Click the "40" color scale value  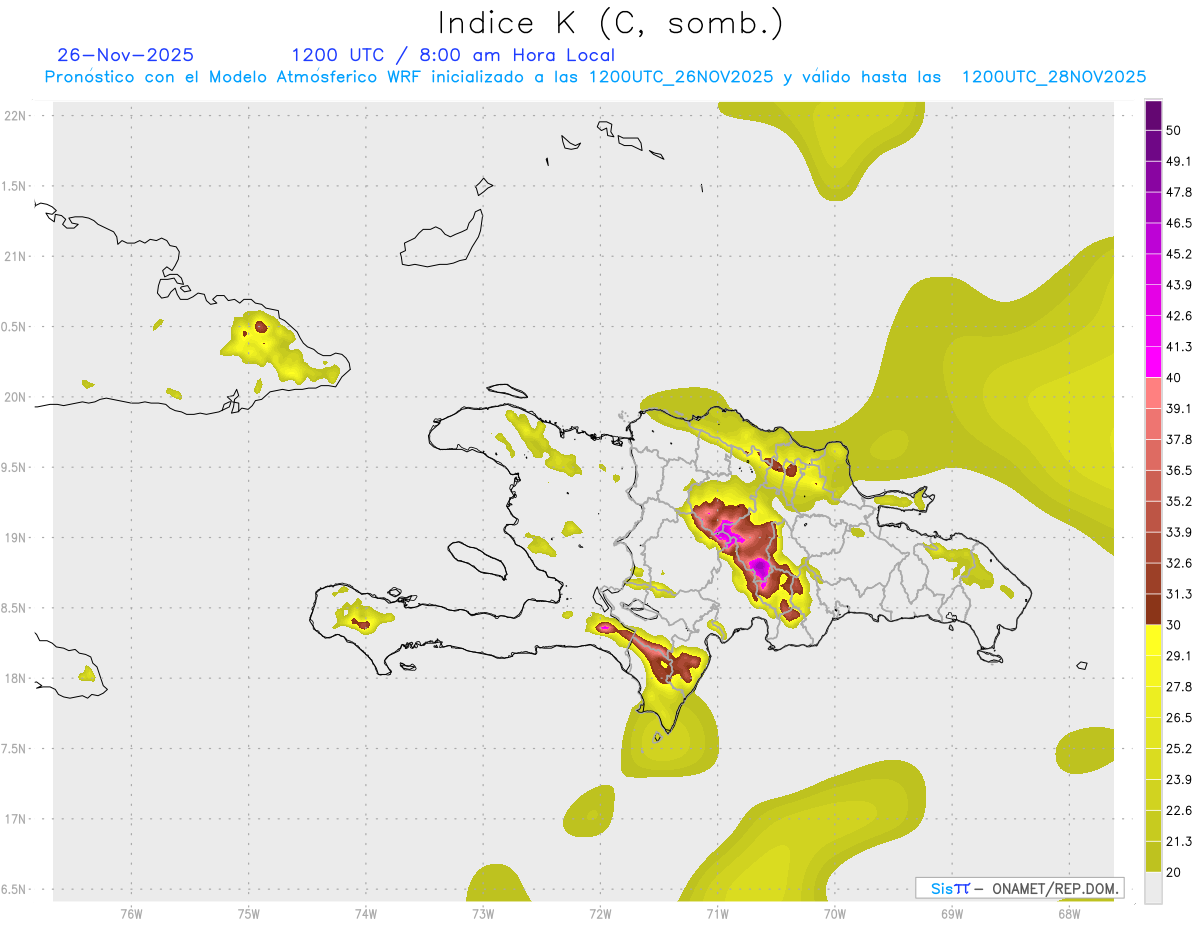[x=1174, y=377]
